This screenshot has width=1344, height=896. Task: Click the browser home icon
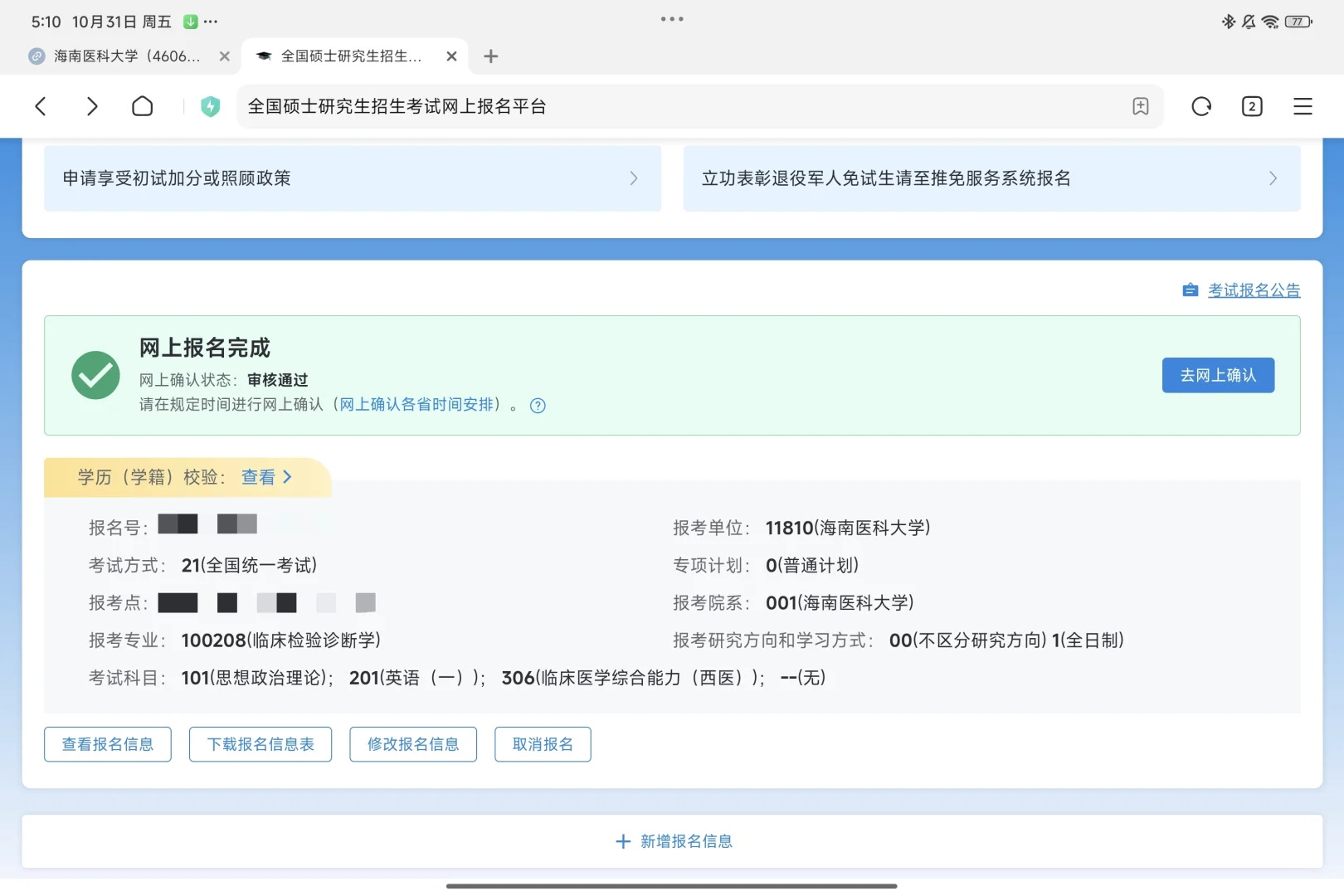point(142,106)
